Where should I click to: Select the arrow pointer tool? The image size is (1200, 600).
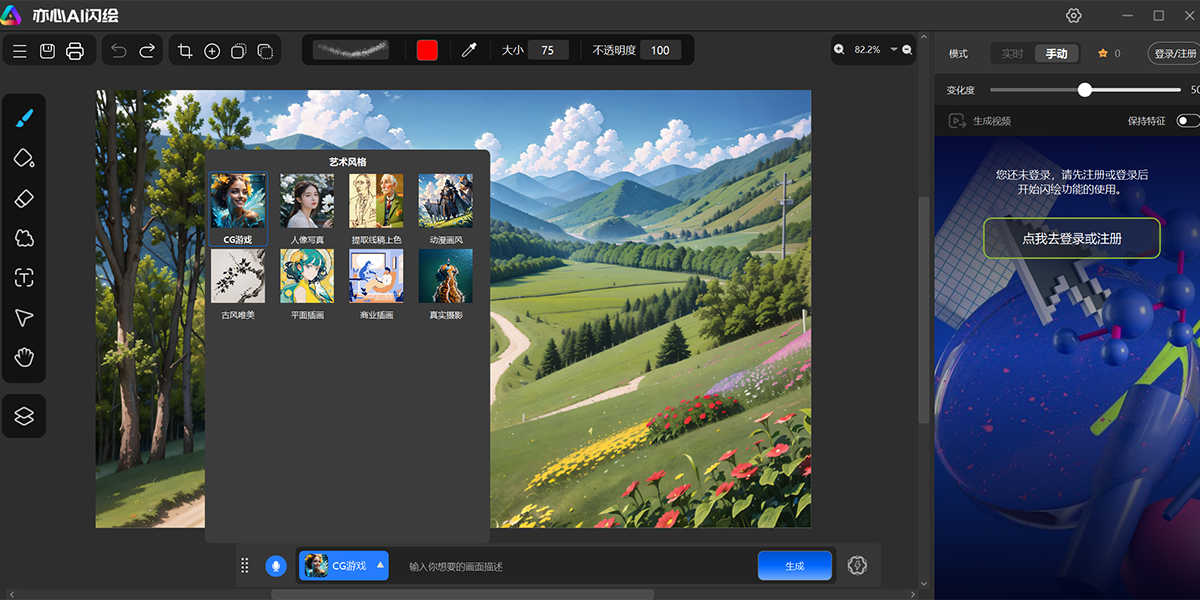point(24,318)
